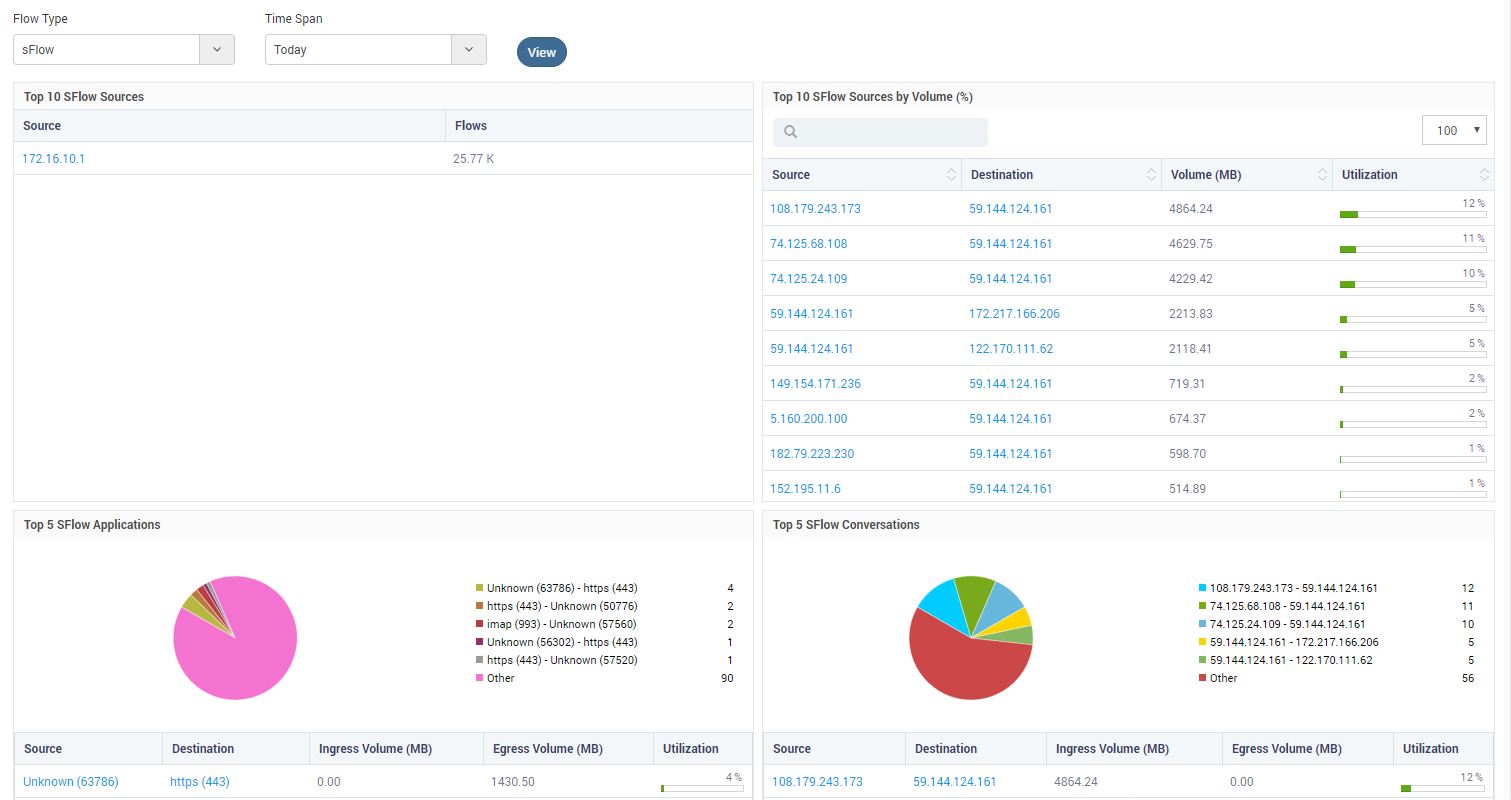The height and width of the screenshot is (800, 1511).
Task: Open destination 172.217.166.206 link
Action: [1014, 314]
